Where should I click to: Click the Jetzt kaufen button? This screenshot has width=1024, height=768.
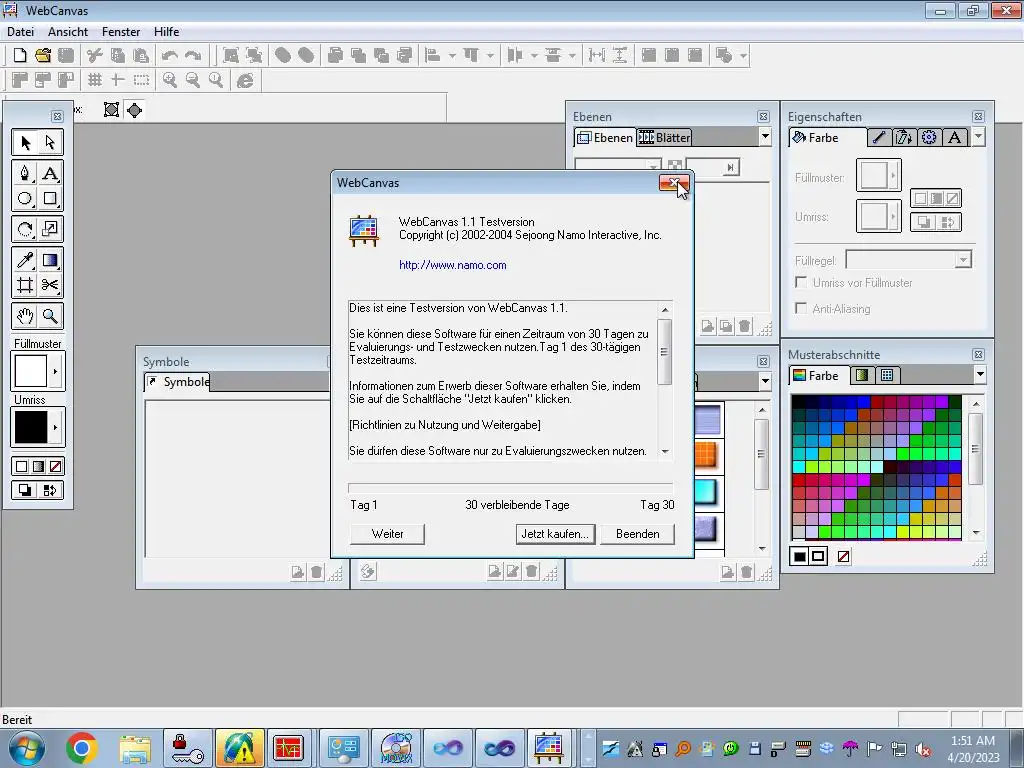tap(555, 534)
